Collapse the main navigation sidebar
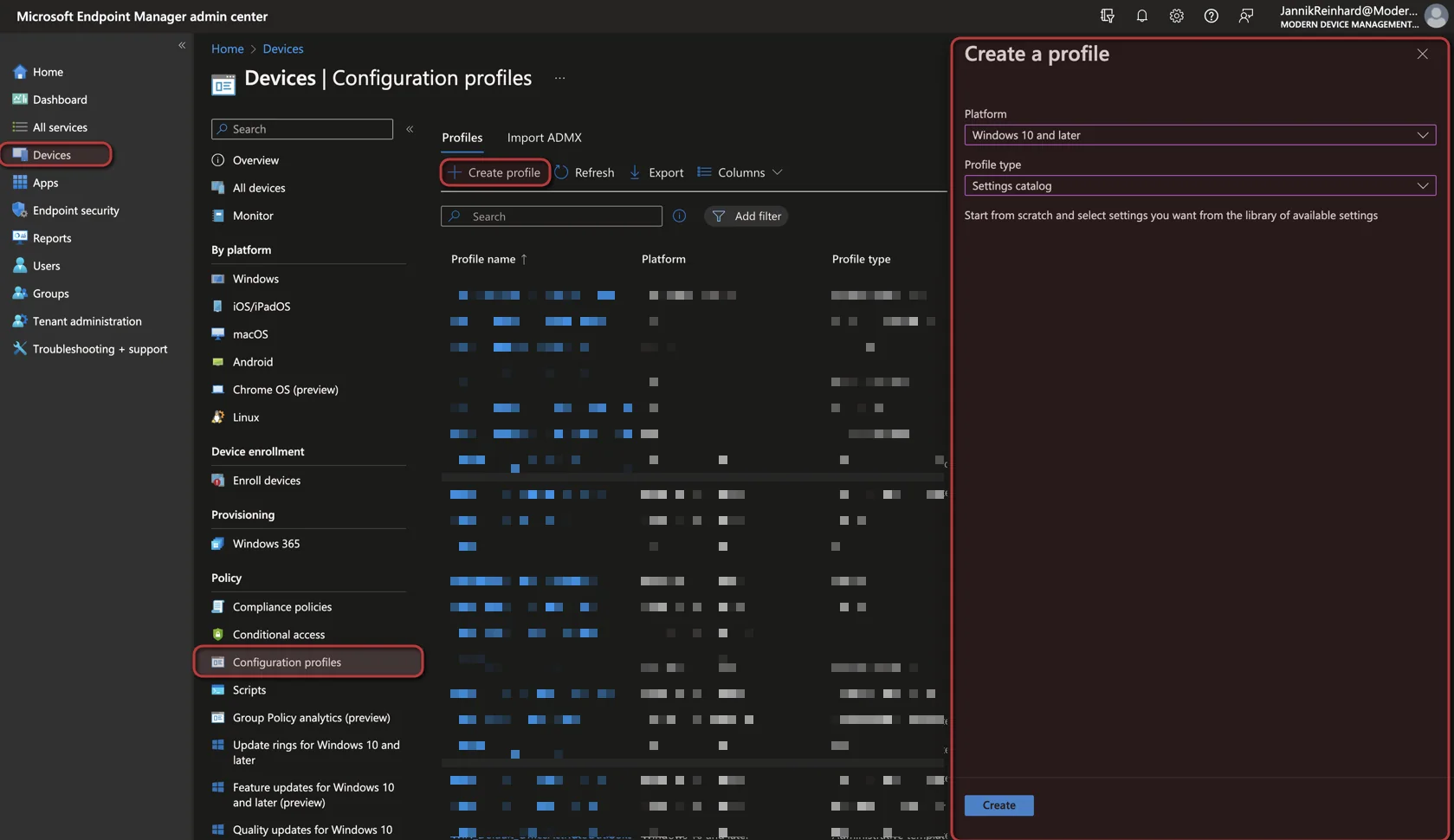The image size is (1454, 840). tap(182, 45)
